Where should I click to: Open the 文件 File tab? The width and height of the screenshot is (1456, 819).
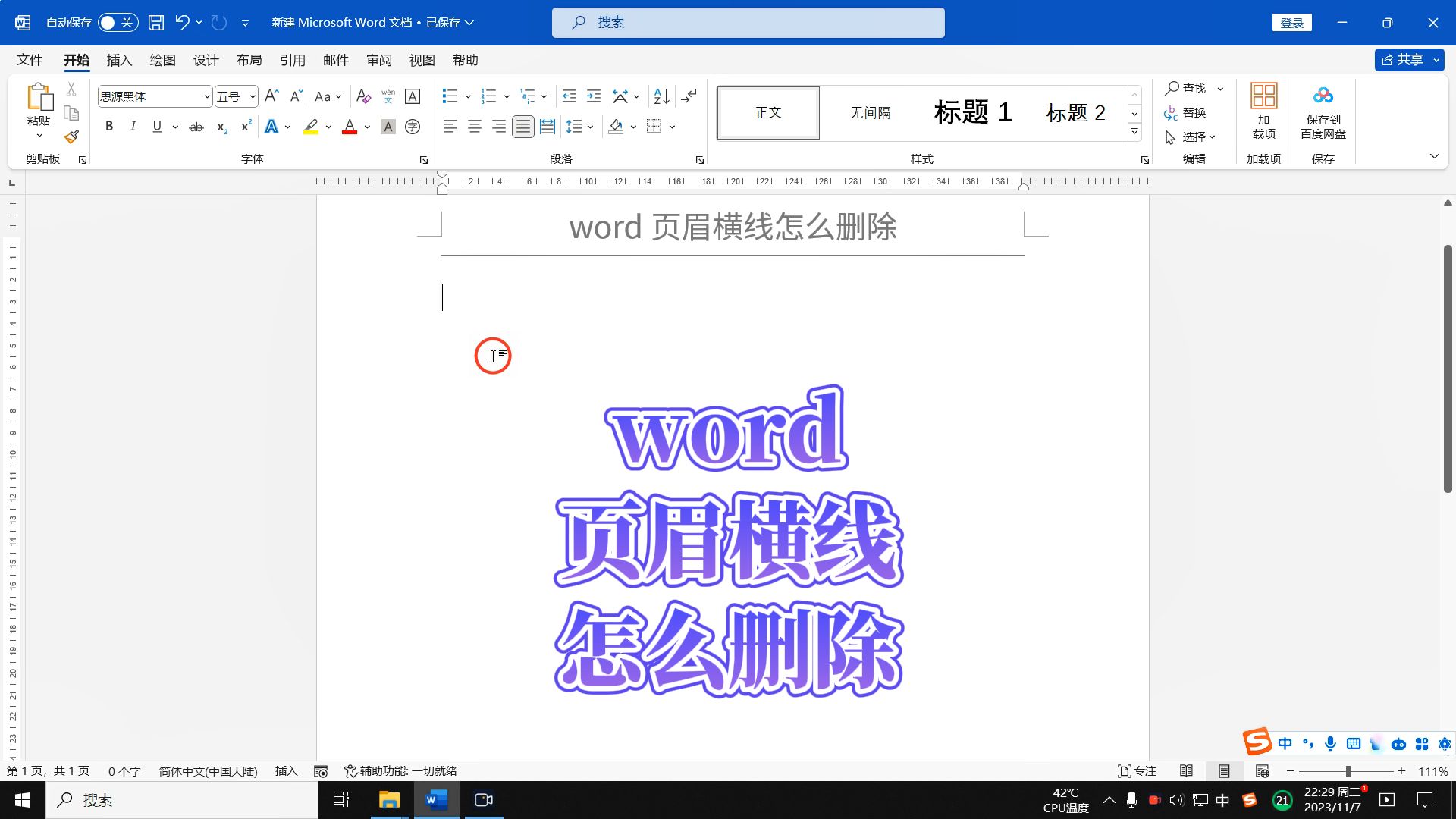tap(30, 60)
